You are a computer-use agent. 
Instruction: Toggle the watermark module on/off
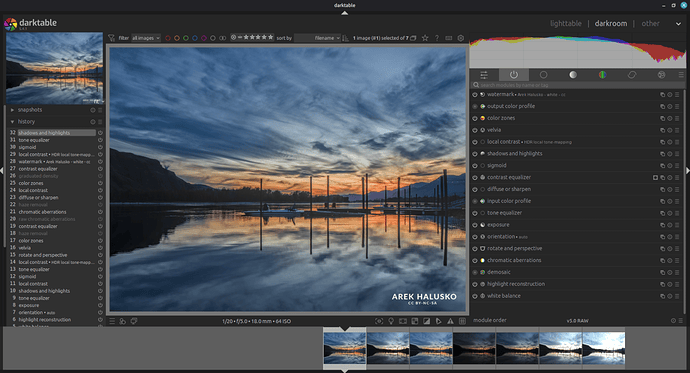click(475, 95)
